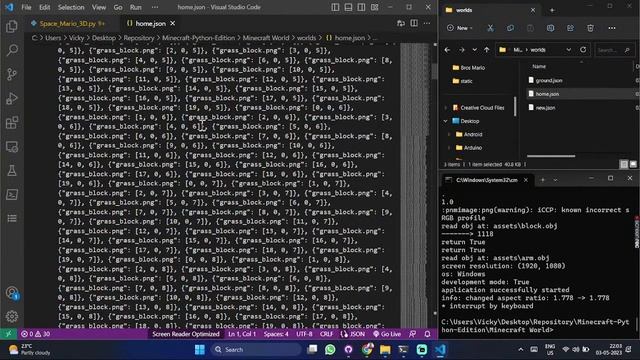Image resolution: width=640 pixels, height=360 pixels.
Task: Open Accounts icon in VS Code activity bar
Action: click(12, 293)
